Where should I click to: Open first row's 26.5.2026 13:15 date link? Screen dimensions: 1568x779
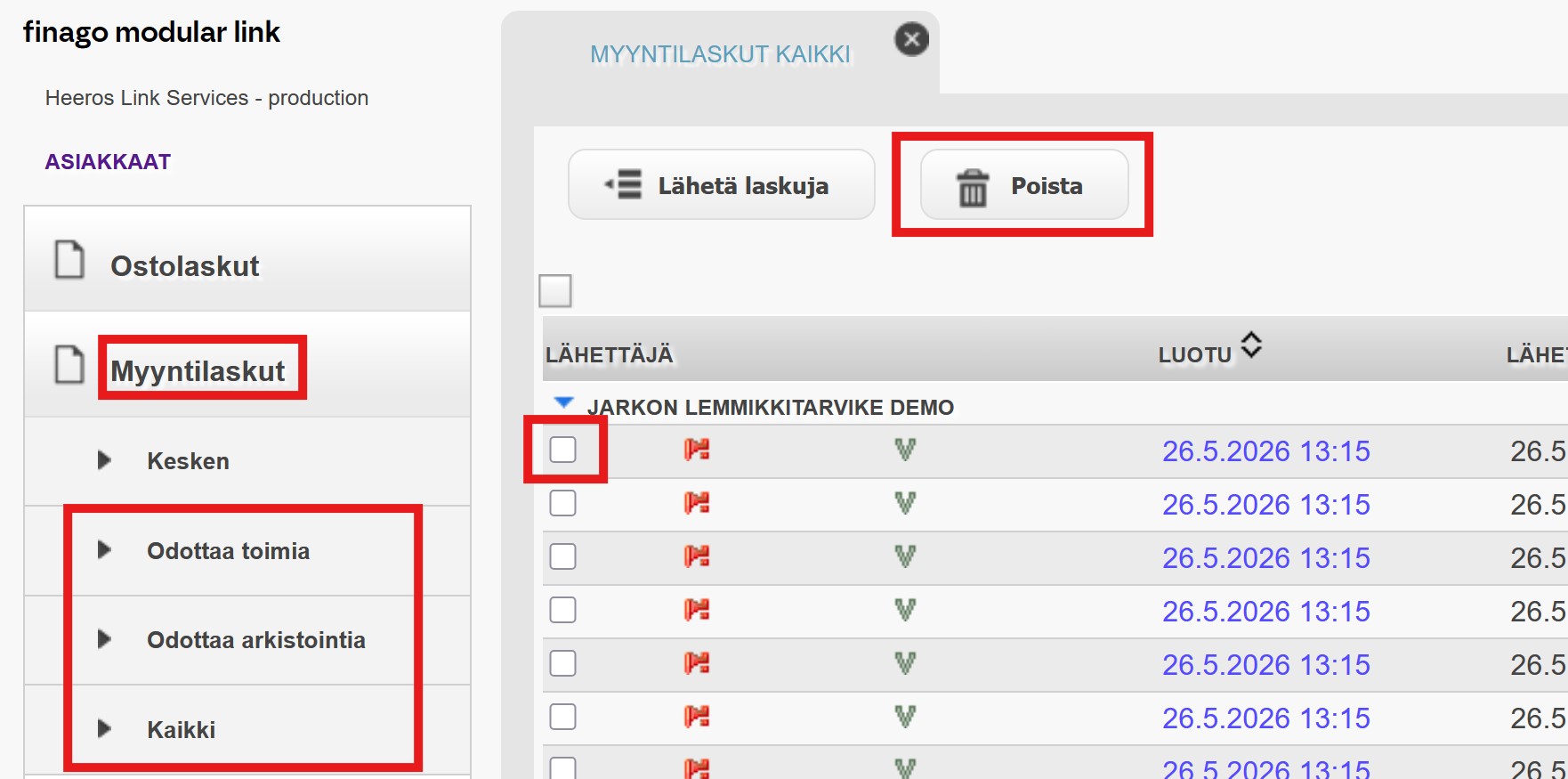(1266, 451)
